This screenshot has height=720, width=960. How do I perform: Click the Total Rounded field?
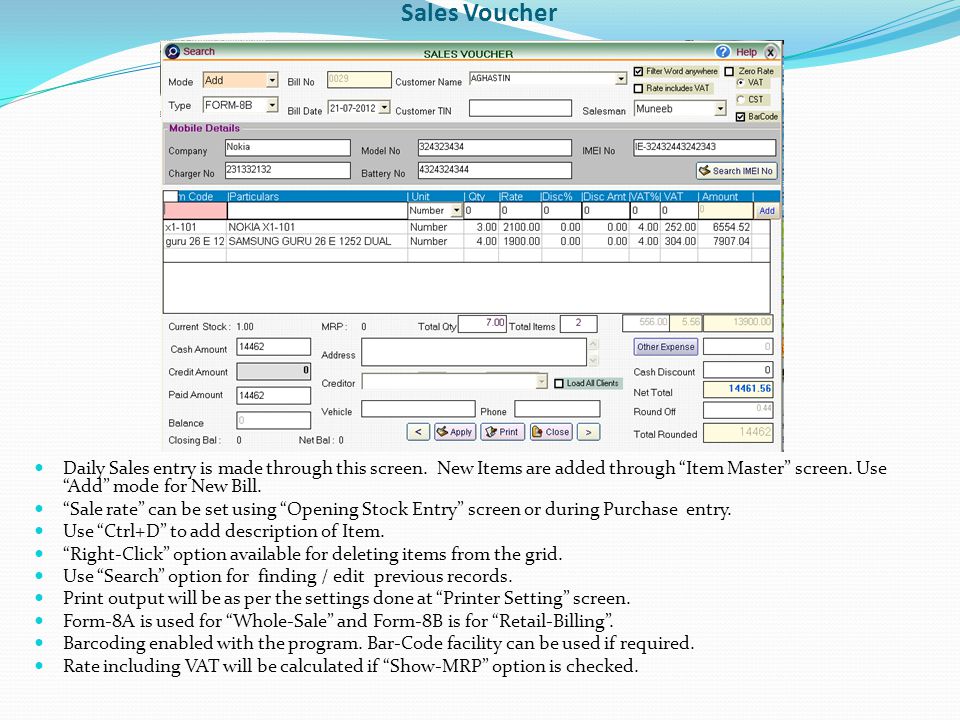738,433
